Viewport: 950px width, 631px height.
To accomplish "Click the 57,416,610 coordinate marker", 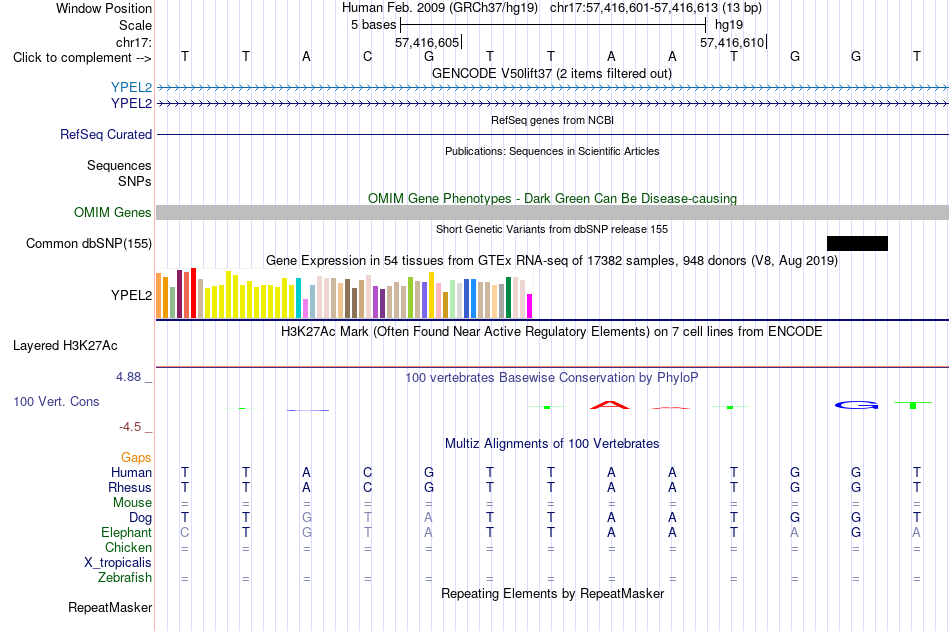I will tap(733, 42).
